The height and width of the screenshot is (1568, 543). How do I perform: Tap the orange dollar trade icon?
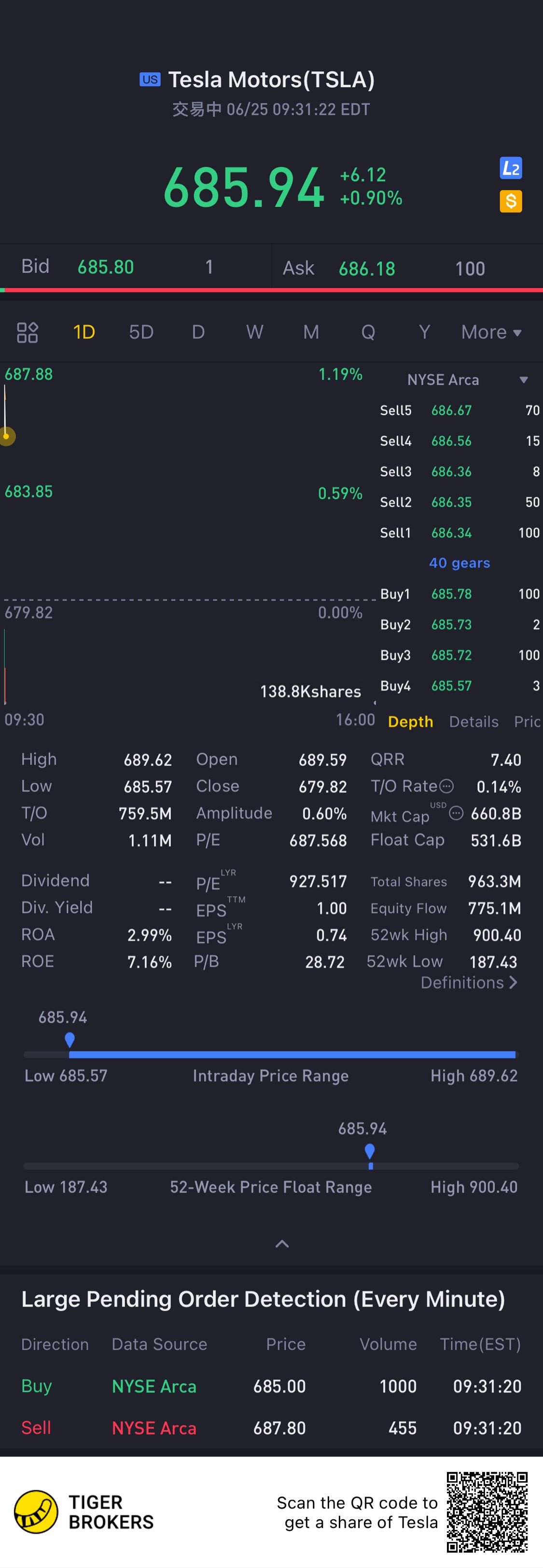coord(511,201)
